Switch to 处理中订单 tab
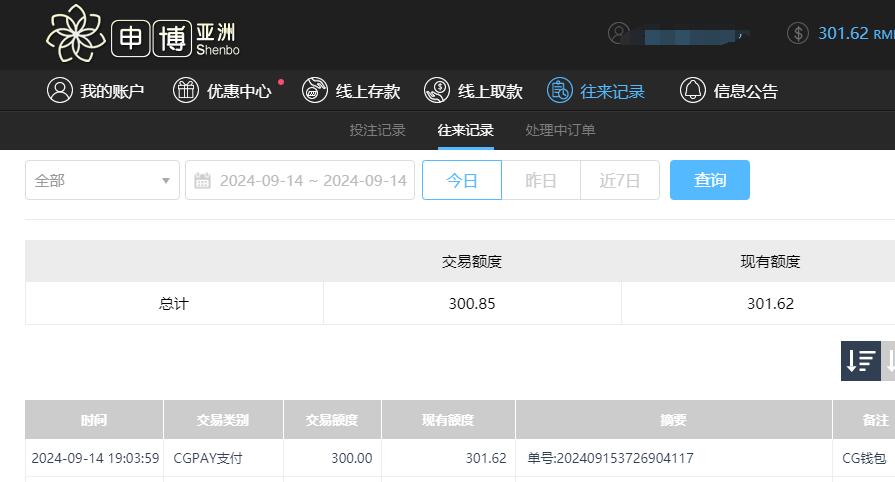 tap(561, 130)
